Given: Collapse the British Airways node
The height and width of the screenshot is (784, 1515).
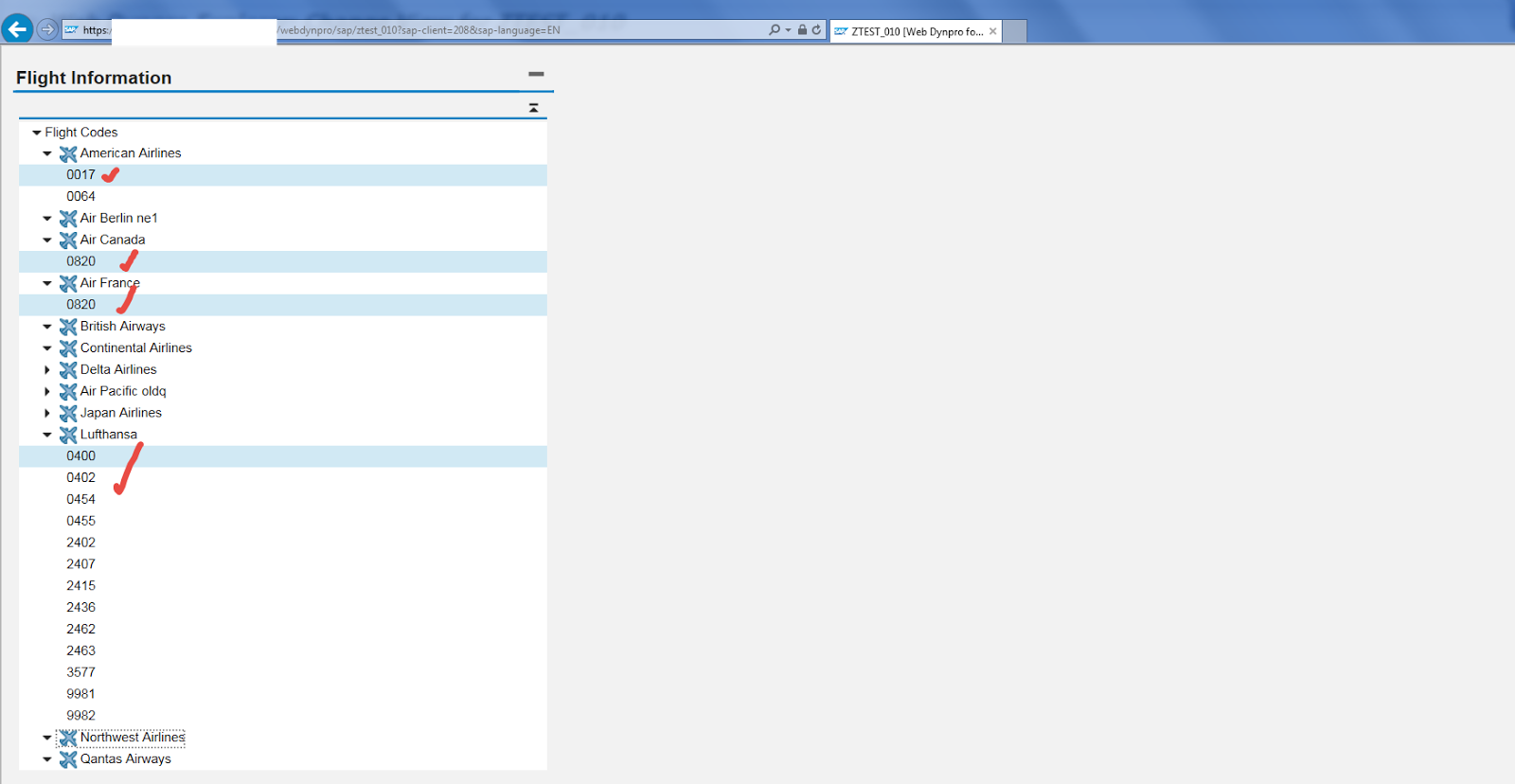Looking at the screenshot, I should tap(47, 327).
